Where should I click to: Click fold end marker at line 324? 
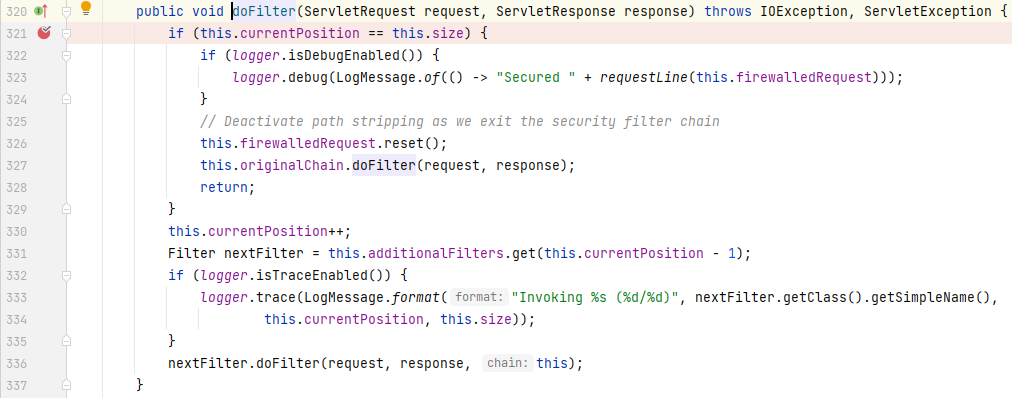(x=66, y=99)
